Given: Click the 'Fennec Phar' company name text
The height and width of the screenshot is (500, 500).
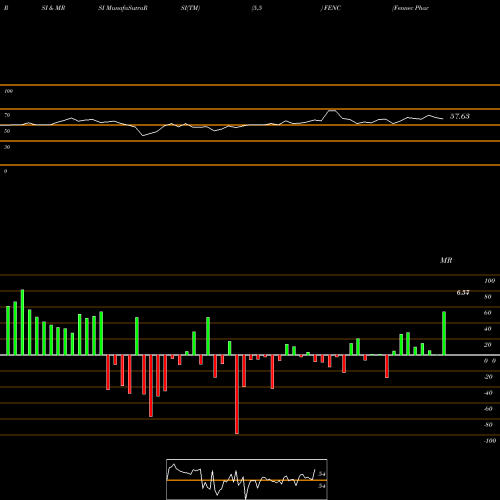Looking at the screenshot, I should (410, 8).
